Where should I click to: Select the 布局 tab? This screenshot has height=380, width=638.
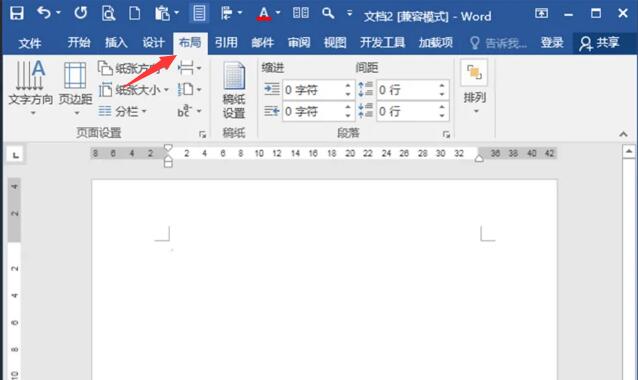tap(190, 42)
